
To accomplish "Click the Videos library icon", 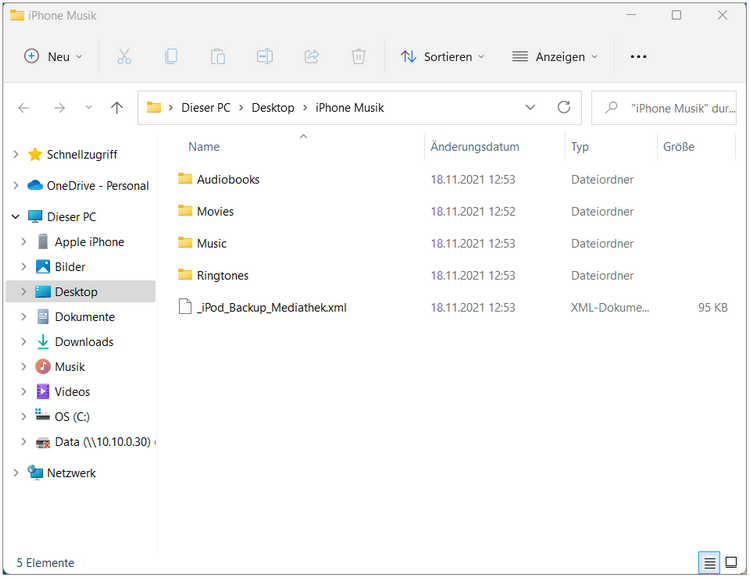I will point(43,391).
